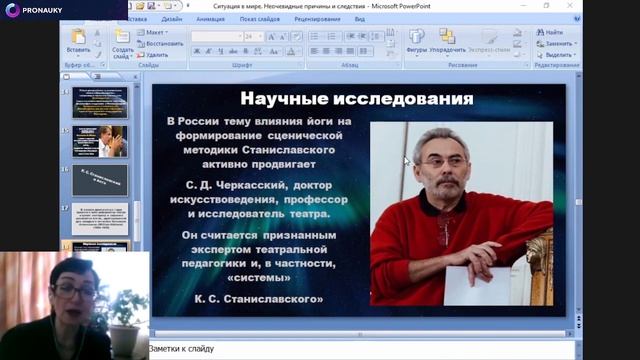This screenshot has width=640, height=360.
Task: Click the Open folder icon in quick access toolbar
Action: coord(140,6)
